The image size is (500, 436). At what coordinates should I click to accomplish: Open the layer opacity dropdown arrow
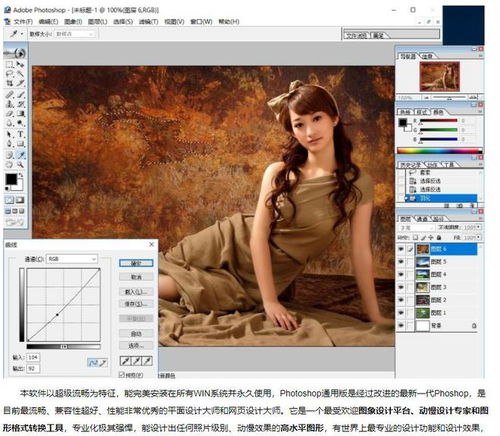click(479, 227)
